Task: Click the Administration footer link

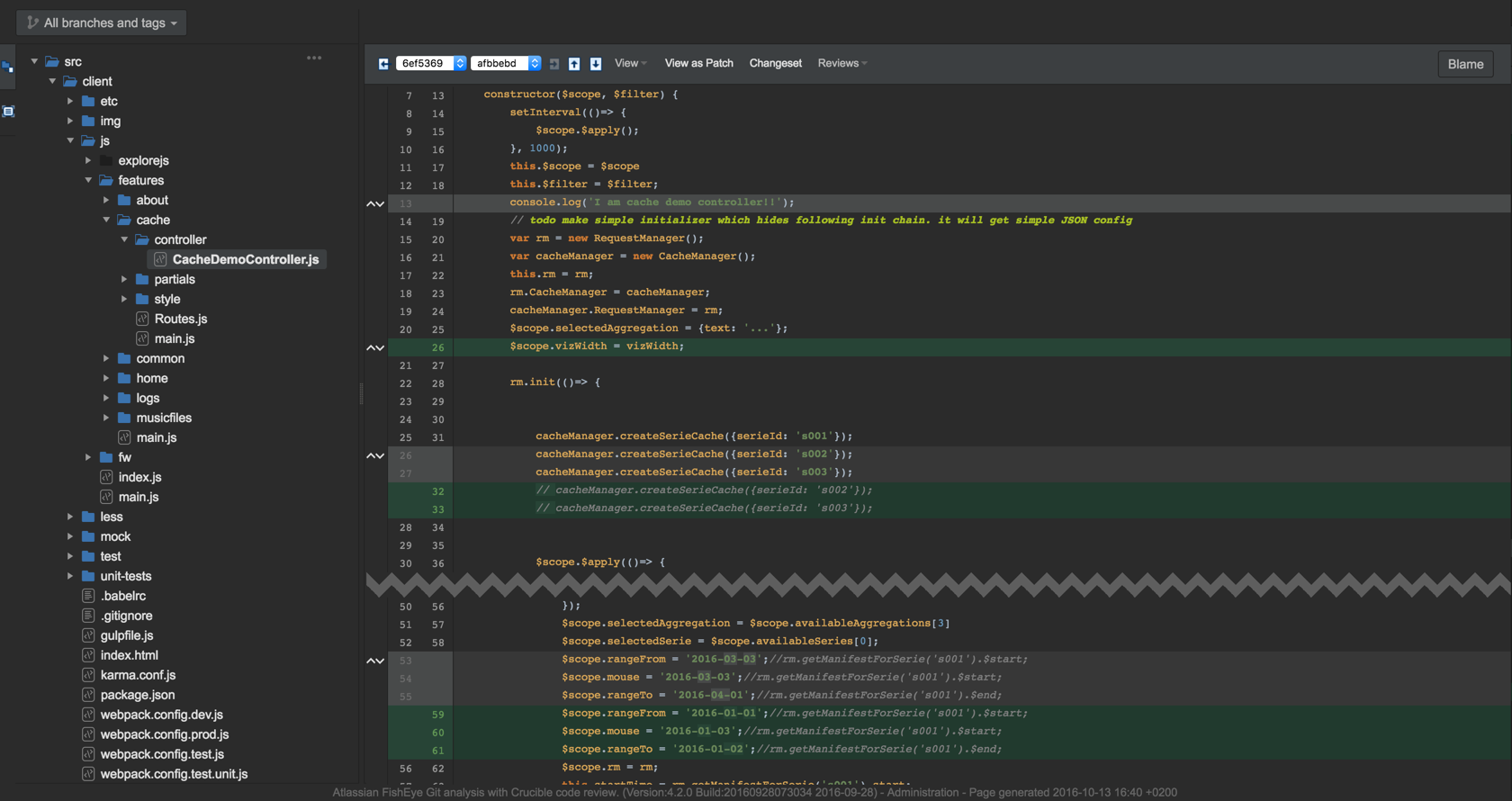Action: [922, 793]
